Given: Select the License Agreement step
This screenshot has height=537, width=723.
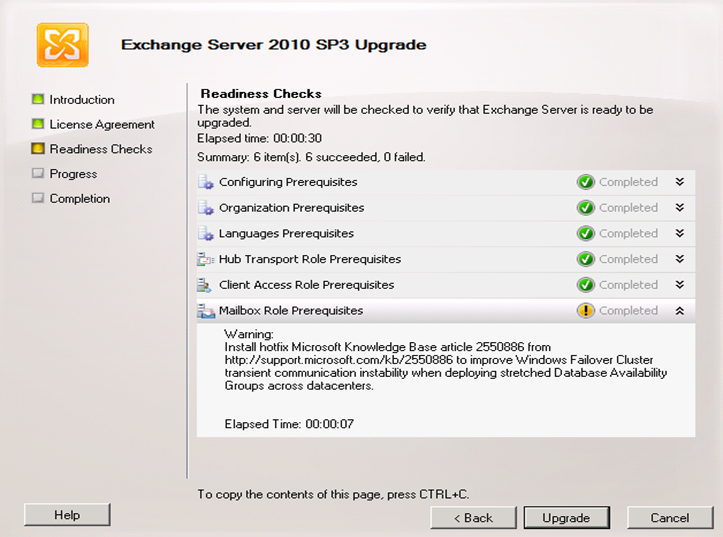Looking at the screenshot, I should coord(102,124).
